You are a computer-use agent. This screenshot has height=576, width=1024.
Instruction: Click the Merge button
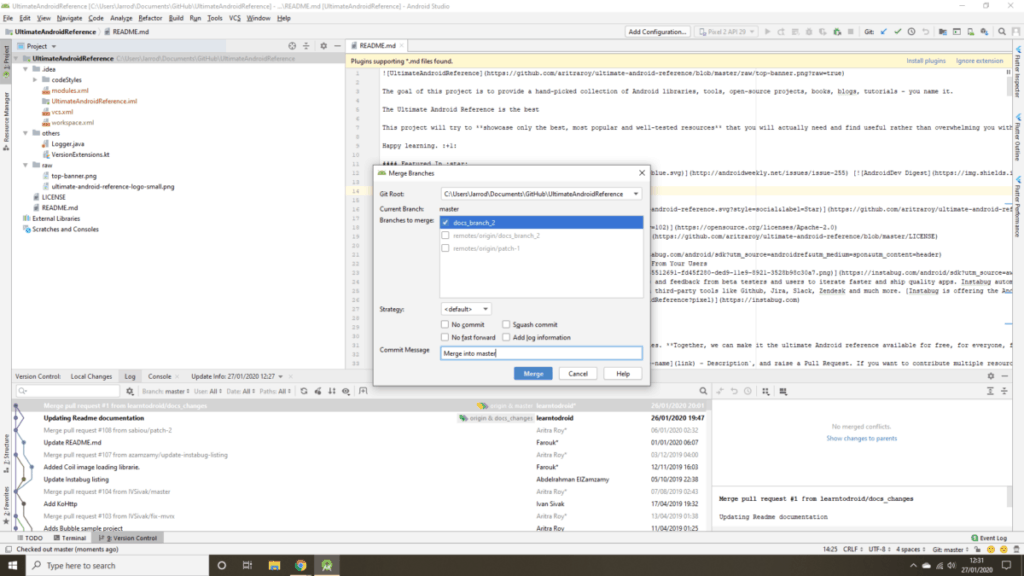533,373
